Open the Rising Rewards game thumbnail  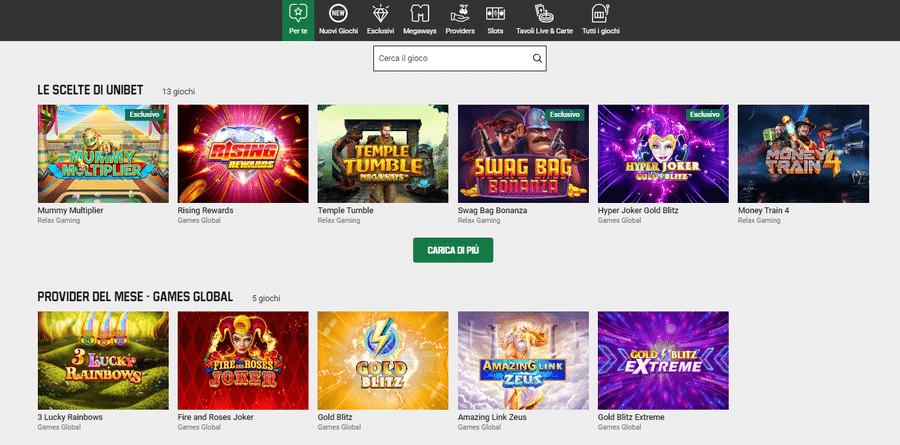point(243,154)
